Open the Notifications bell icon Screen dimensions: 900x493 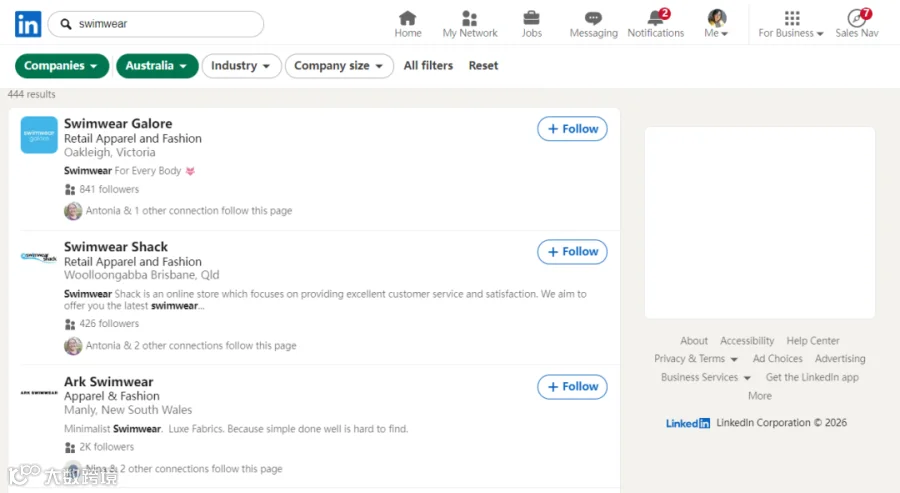[x=655, y=18]
